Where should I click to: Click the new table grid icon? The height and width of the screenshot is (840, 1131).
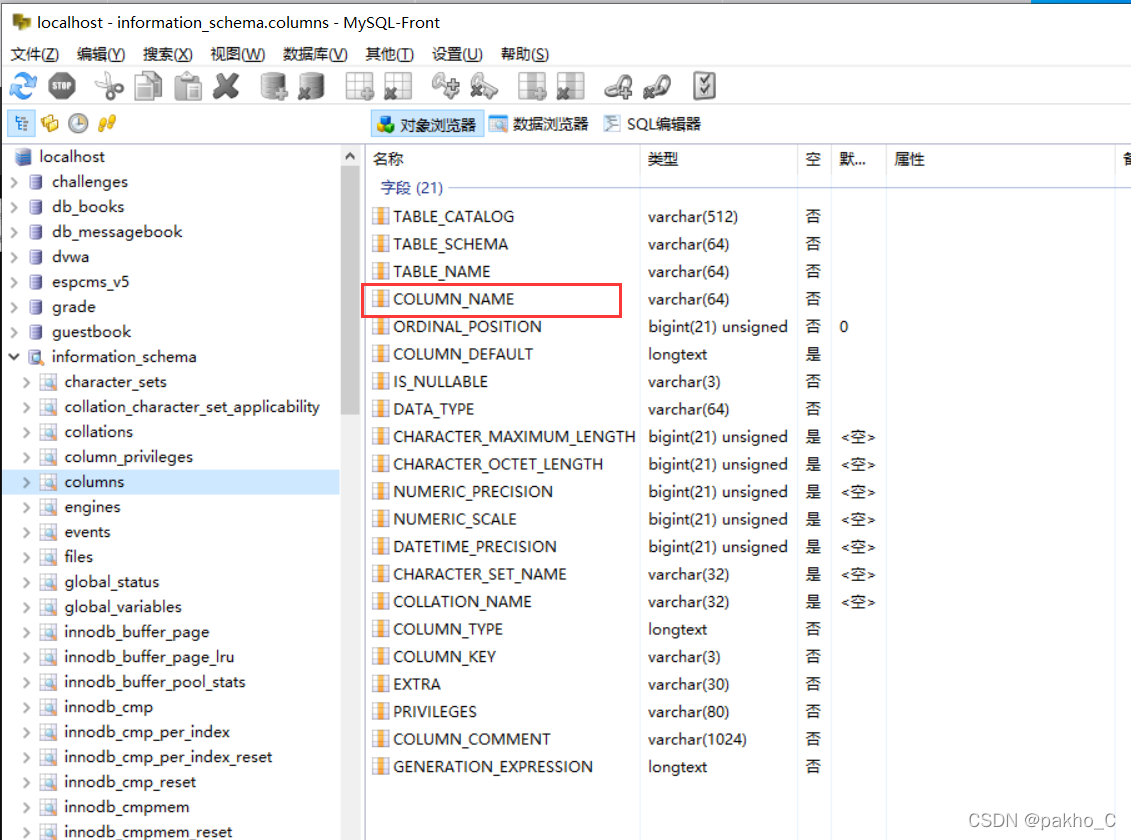click(x=359, y=87)
